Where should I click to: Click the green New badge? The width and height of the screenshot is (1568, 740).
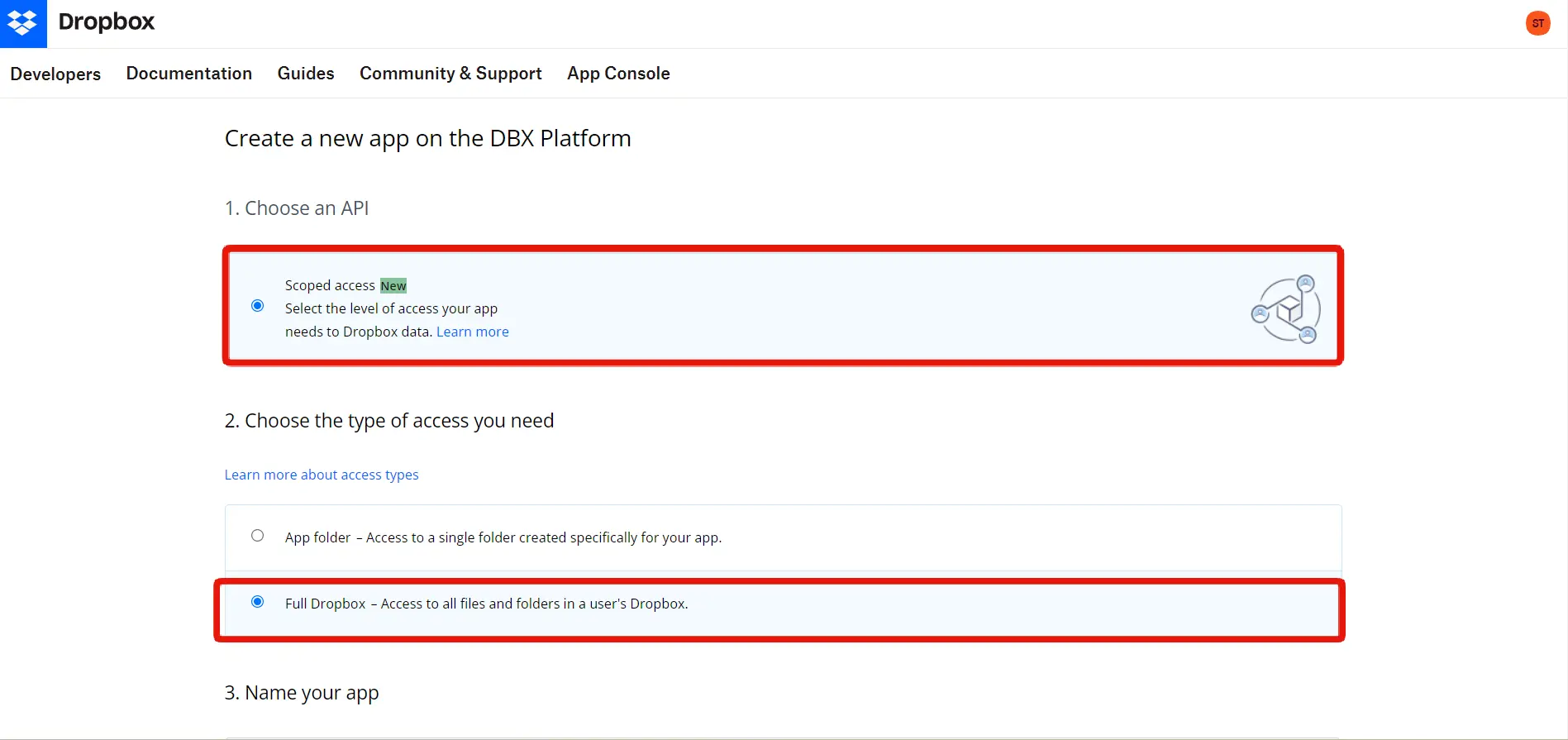pos(393,286)
